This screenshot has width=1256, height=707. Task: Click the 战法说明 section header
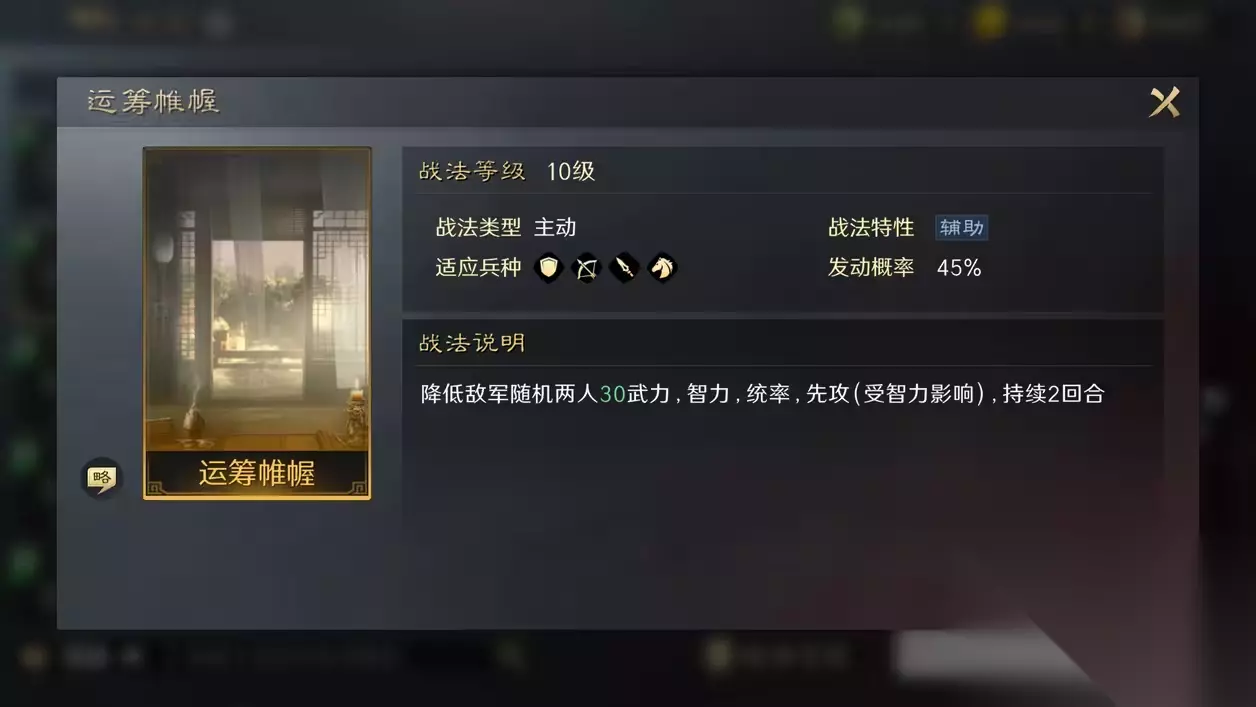coord(472,343)
